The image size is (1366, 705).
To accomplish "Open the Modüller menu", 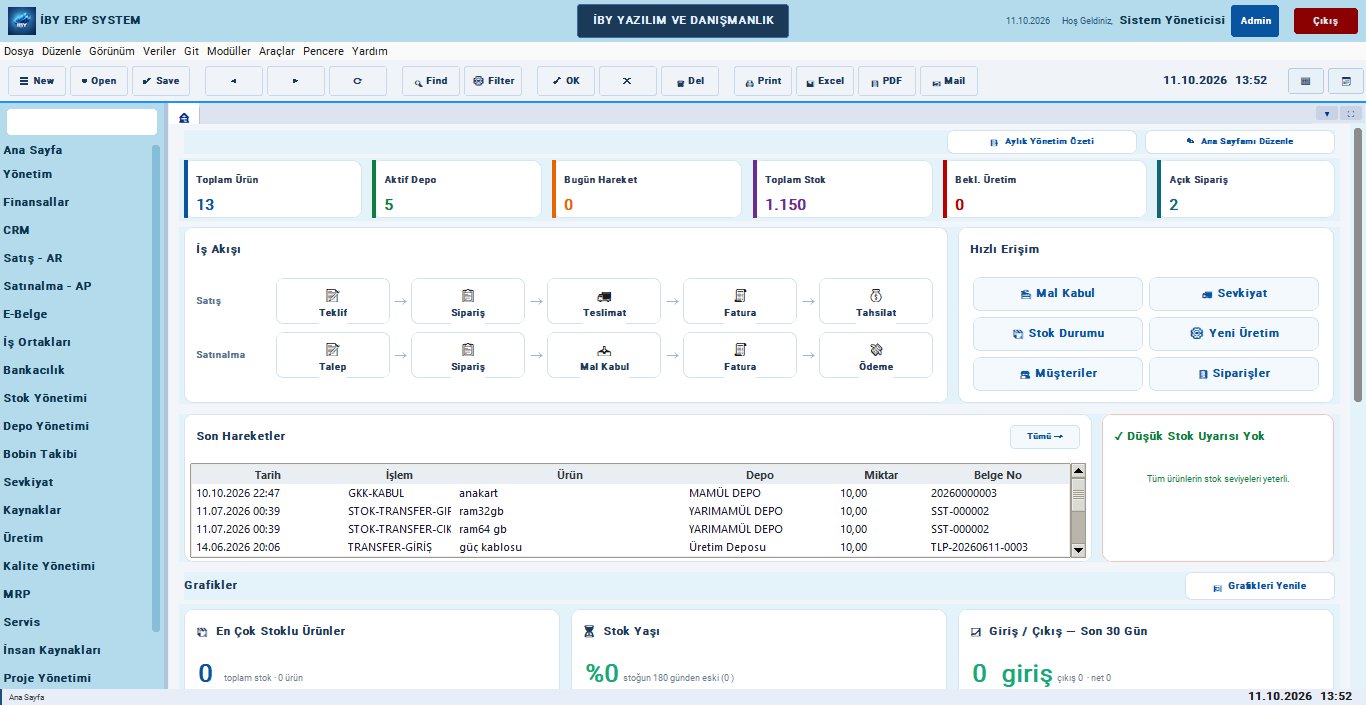I will 229,51.
